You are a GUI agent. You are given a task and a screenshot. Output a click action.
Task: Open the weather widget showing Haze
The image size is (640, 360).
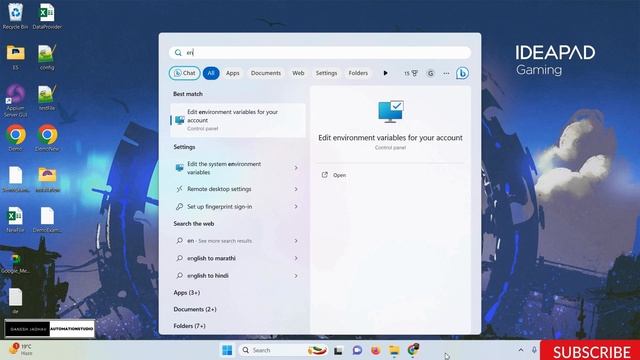coord(21,349)
